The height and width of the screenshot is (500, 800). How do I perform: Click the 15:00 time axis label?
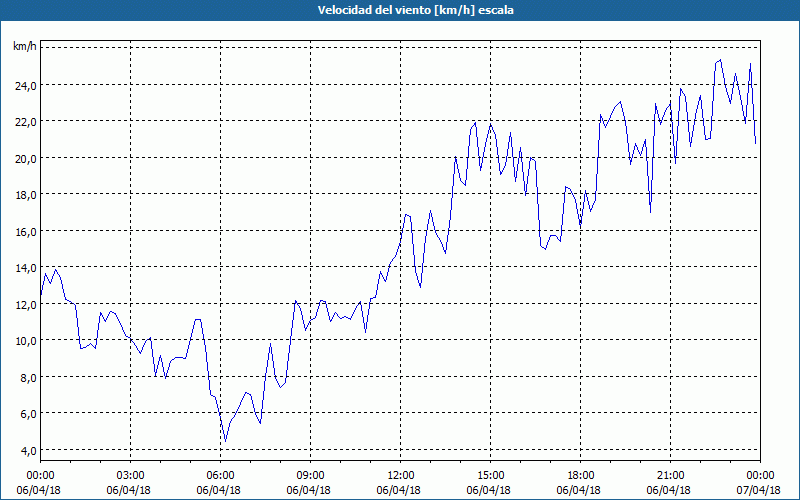[x=490, y=476]
